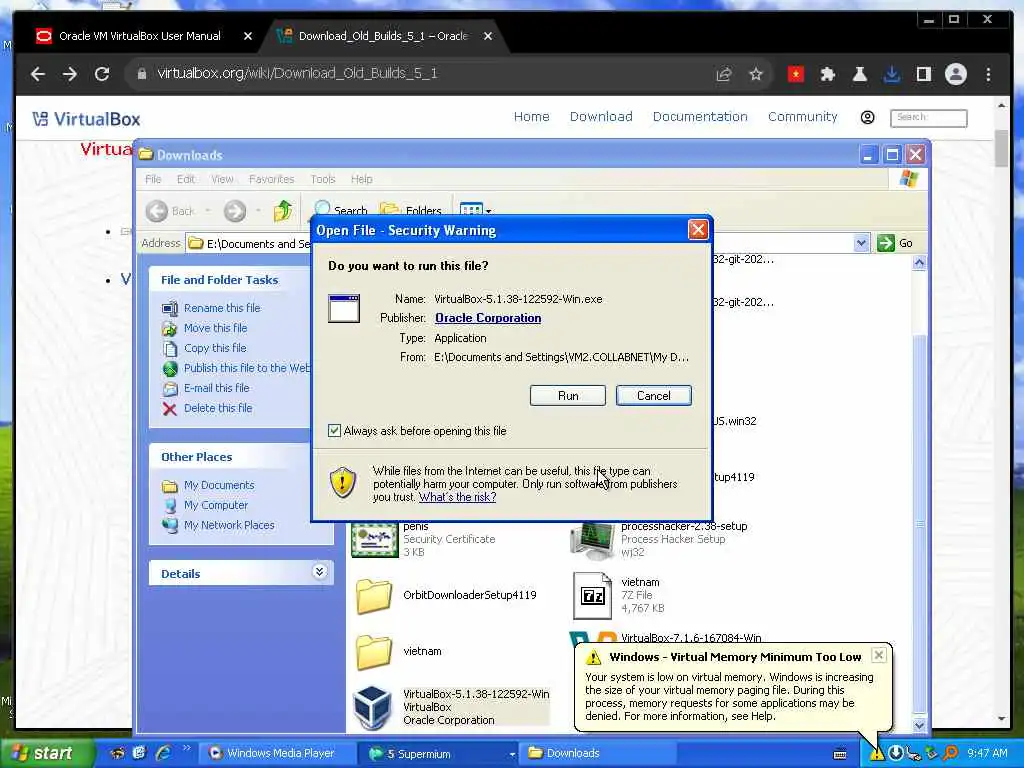Open the Help menu in Downloads window
This screenshot has width=1024, height=768.
point(361,179)
